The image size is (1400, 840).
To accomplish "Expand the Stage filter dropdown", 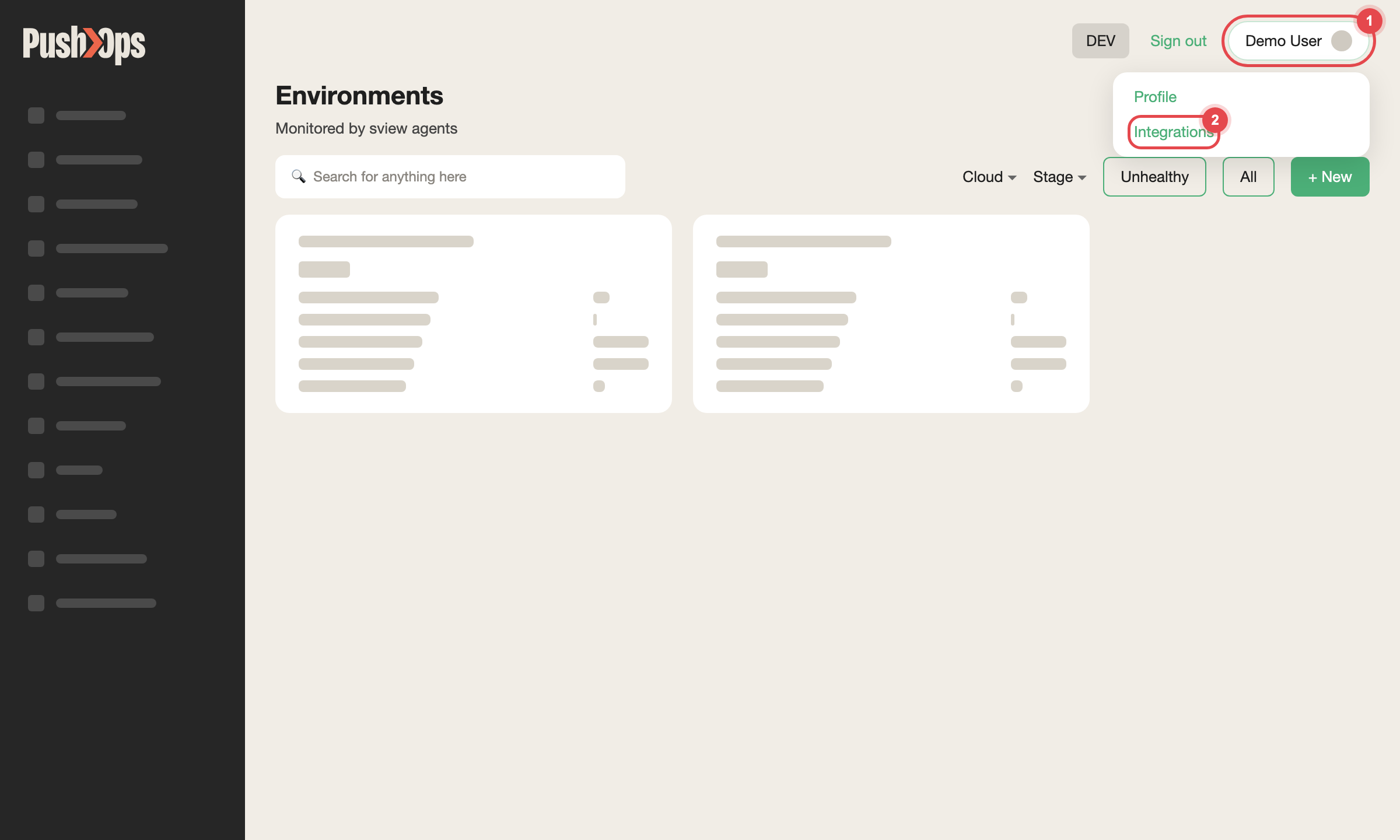I will pyautogui.click(x=1059, y=177).
